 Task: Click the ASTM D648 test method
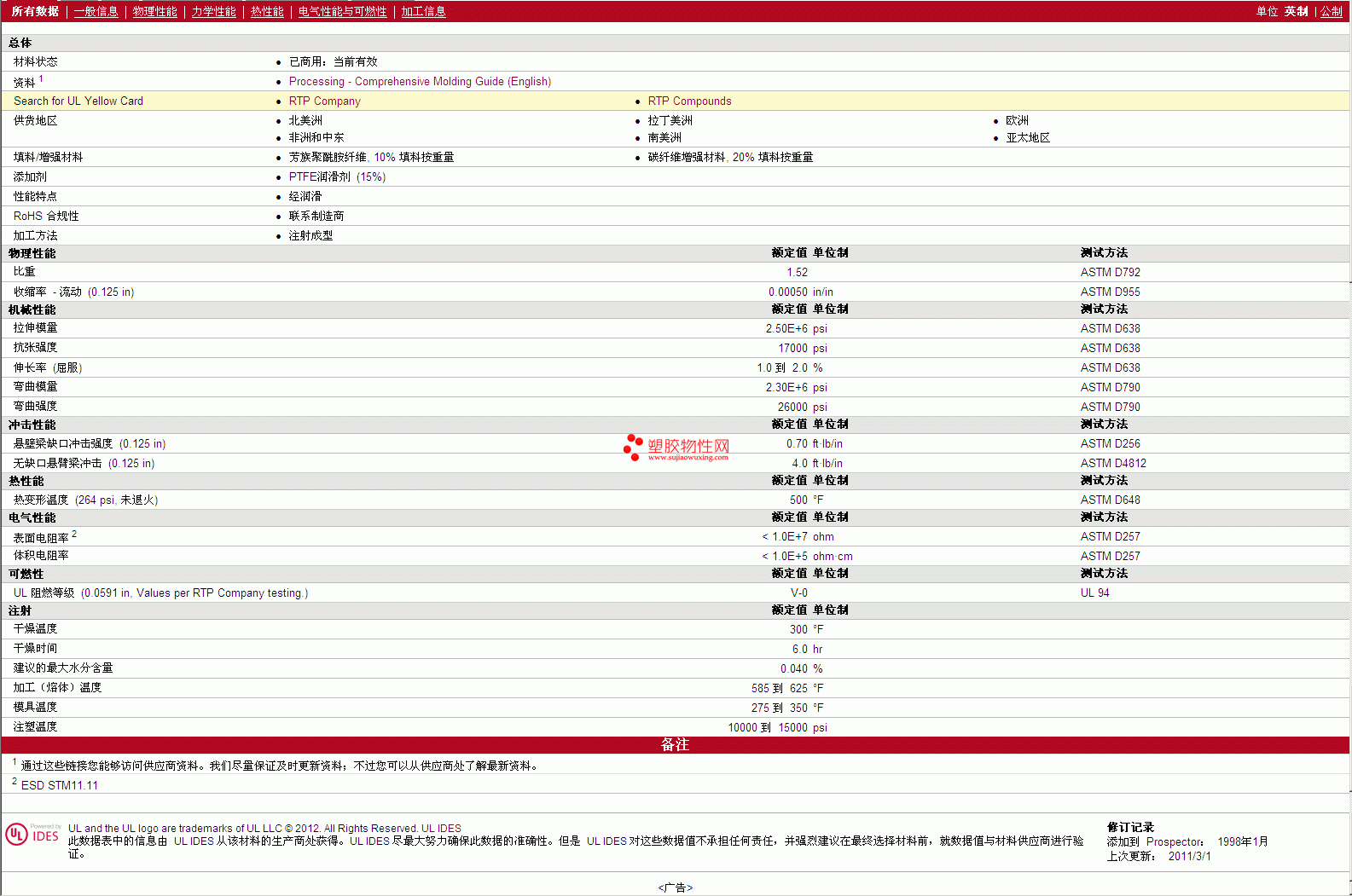click(1111, 500)
